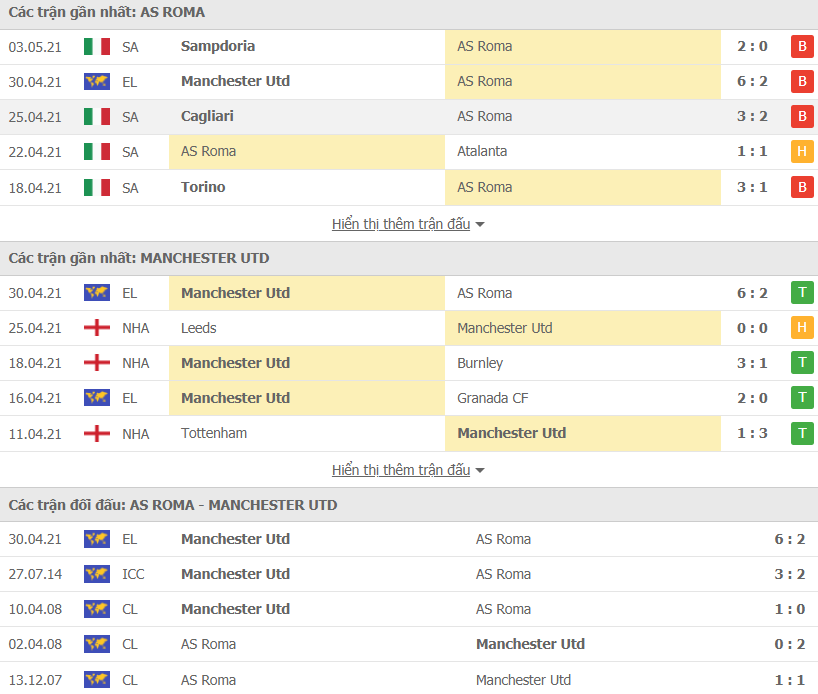Screen dimensions: 818x694
Task: Click the England flag in Leeds row
Action: point(96,328)
